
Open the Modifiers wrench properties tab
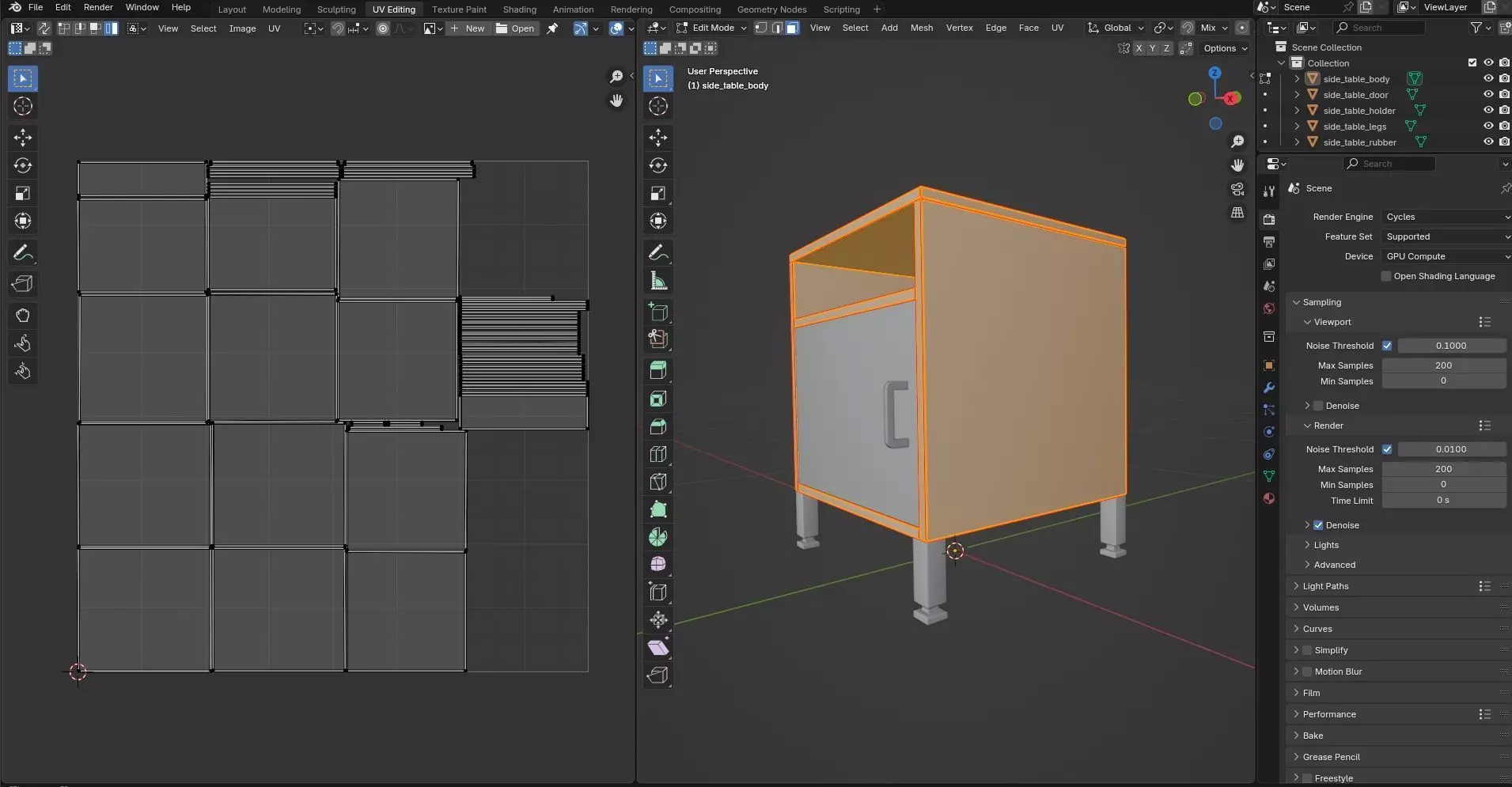coord(1269,388)
